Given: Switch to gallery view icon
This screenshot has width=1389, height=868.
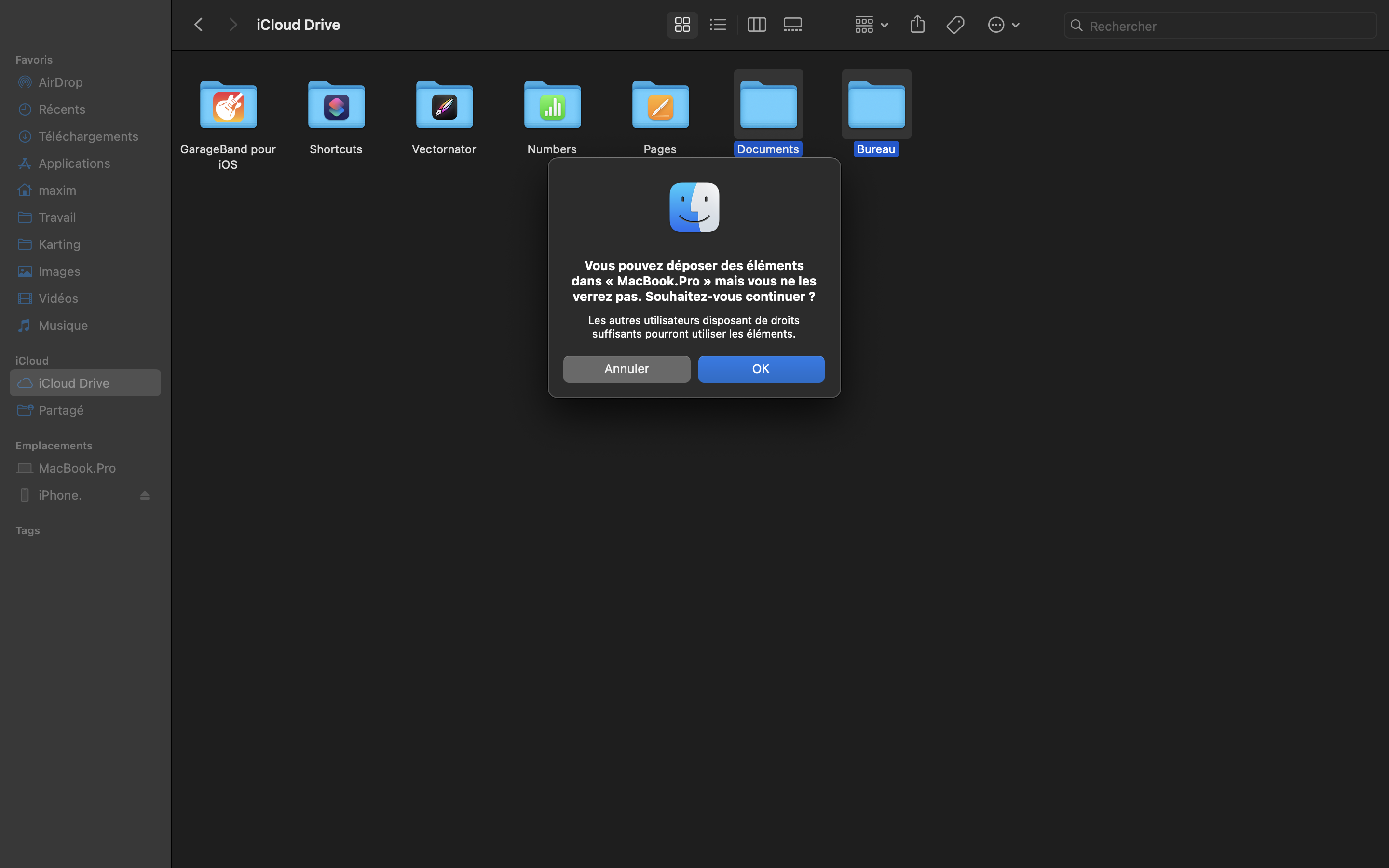Looking at the screenshot, I should [x=793, y=25].
